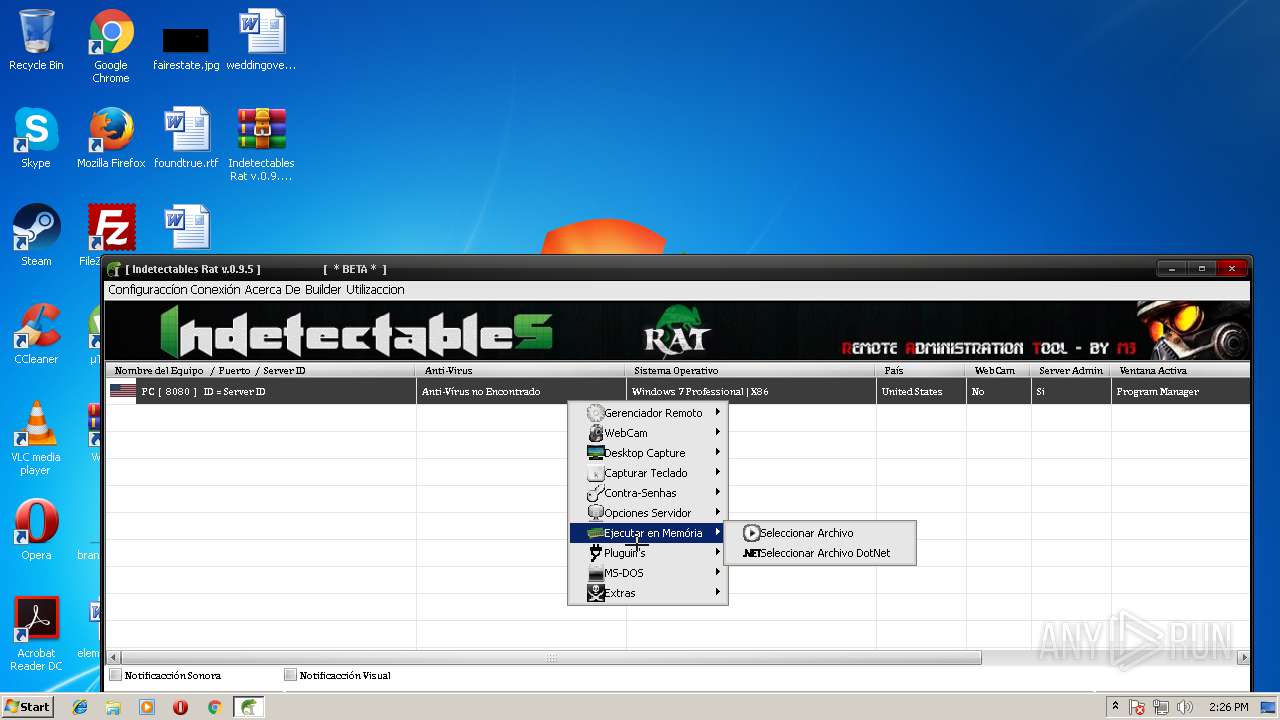This screenshot has height=720, width=1280.
Task: Select the CCleaner desktop shortcut
Action: (x=36, y=335)
